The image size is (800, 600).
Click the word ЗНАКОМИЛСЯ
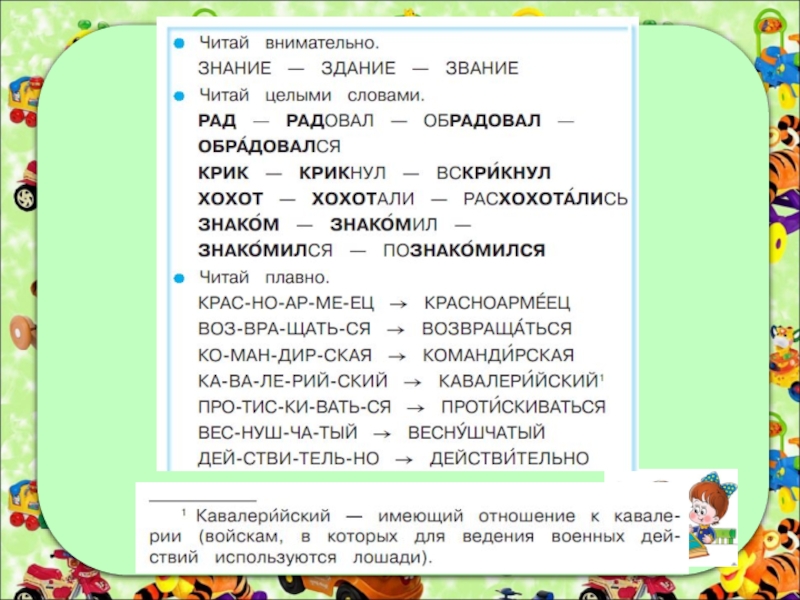[x=265, y=250]
